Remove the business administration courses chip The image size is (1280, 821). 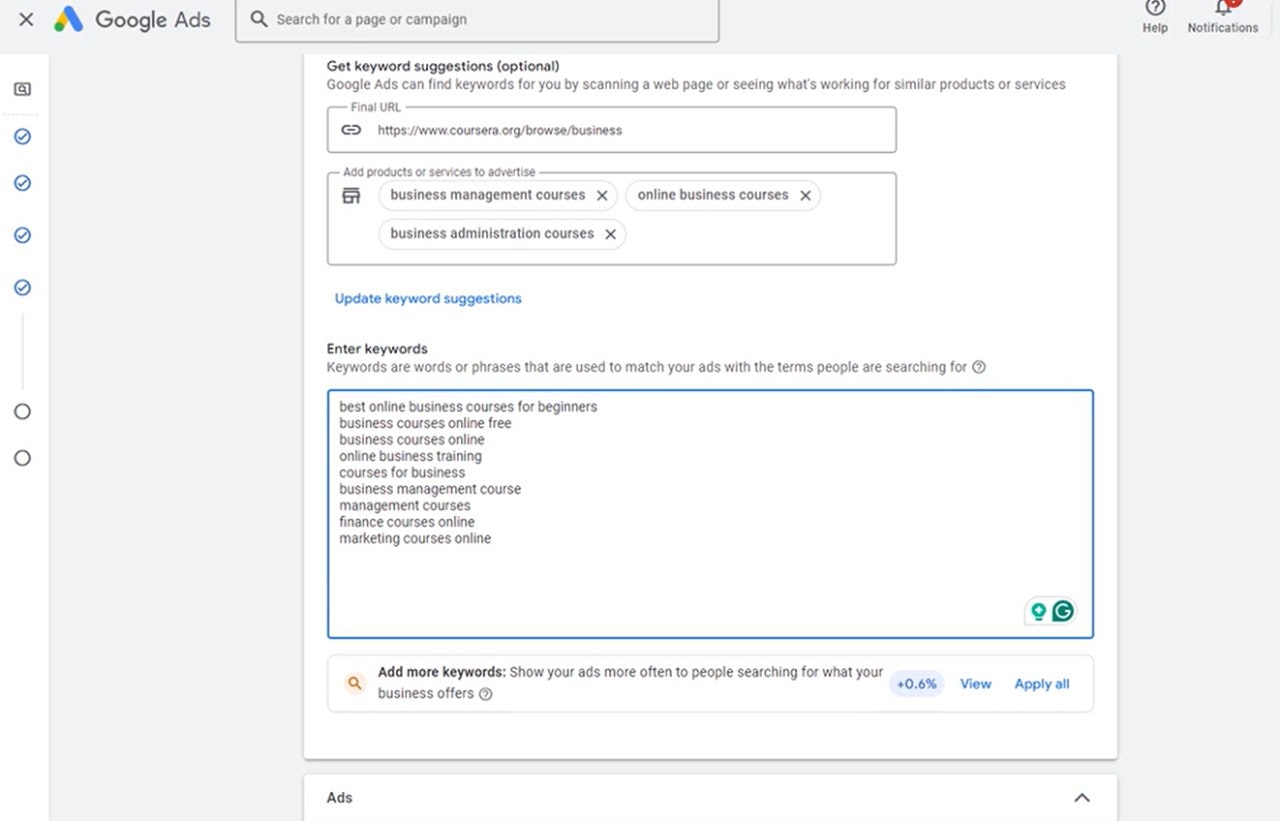[x=610, y=234]
